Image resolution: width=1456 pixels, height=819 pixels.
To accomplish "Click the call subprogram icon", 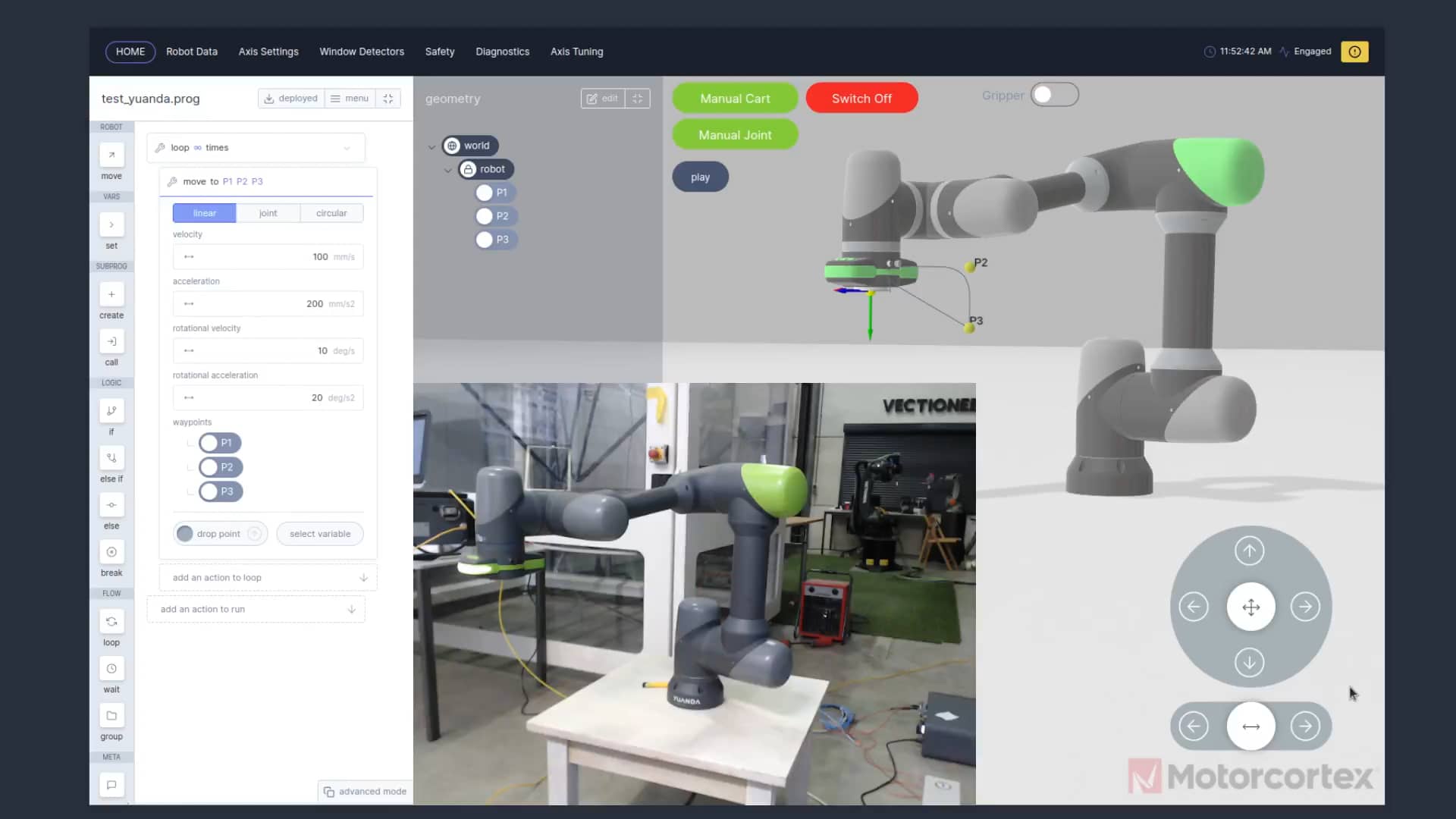I will pos(111,341).
